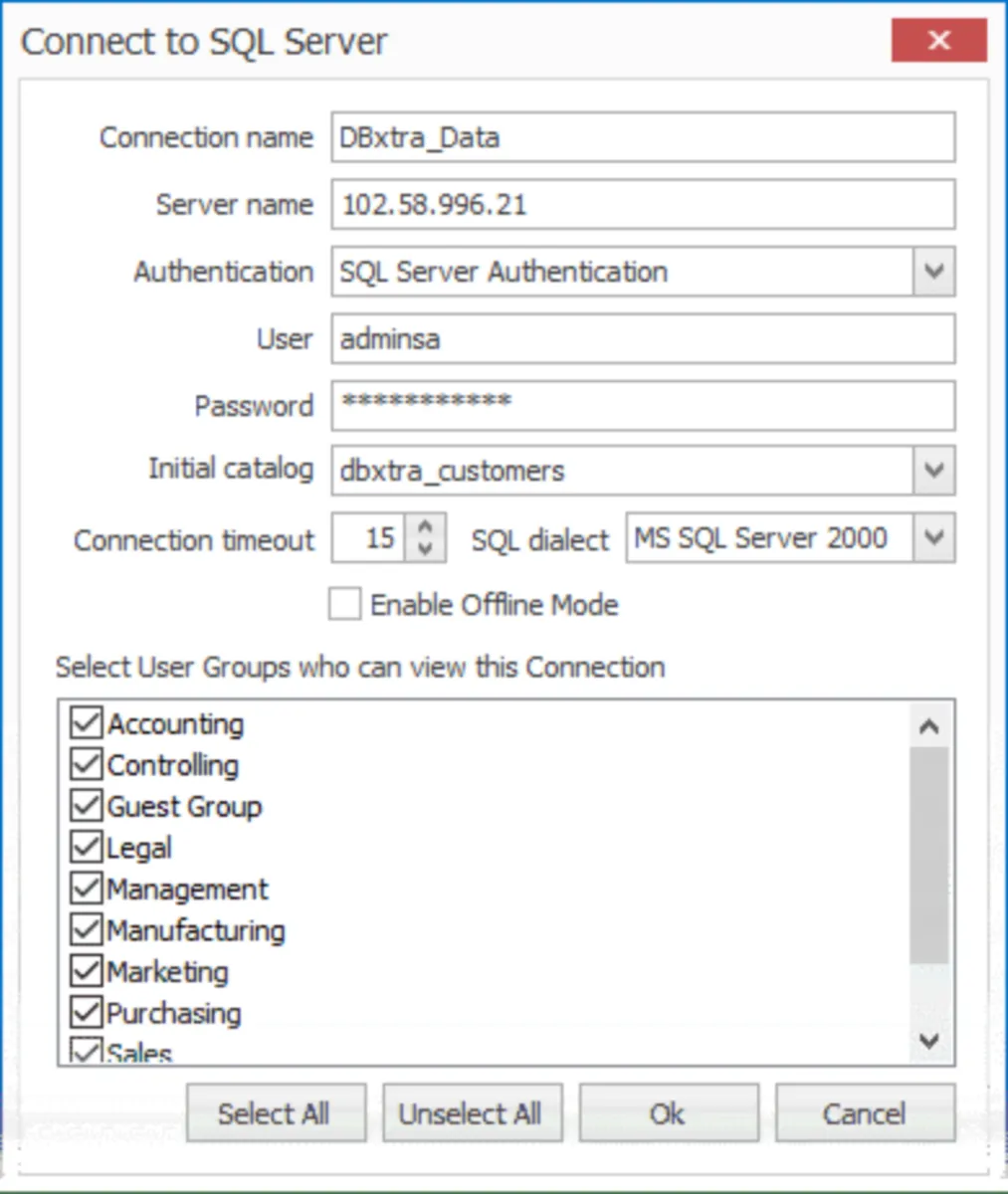
Task: Toggle the Marketing group checkbox
Action: (x=87, y=970)
